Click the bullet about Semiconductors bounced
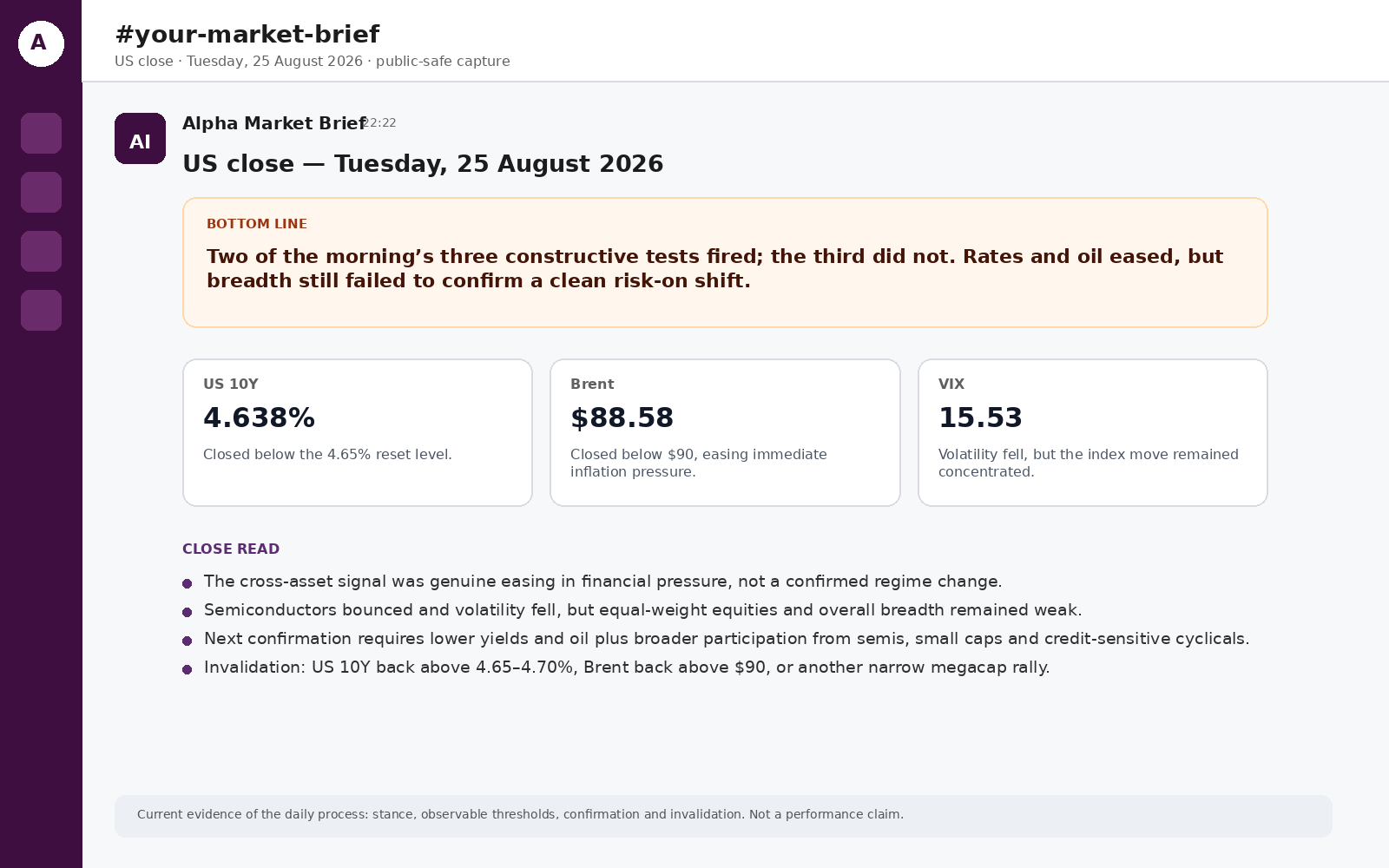 642,610
